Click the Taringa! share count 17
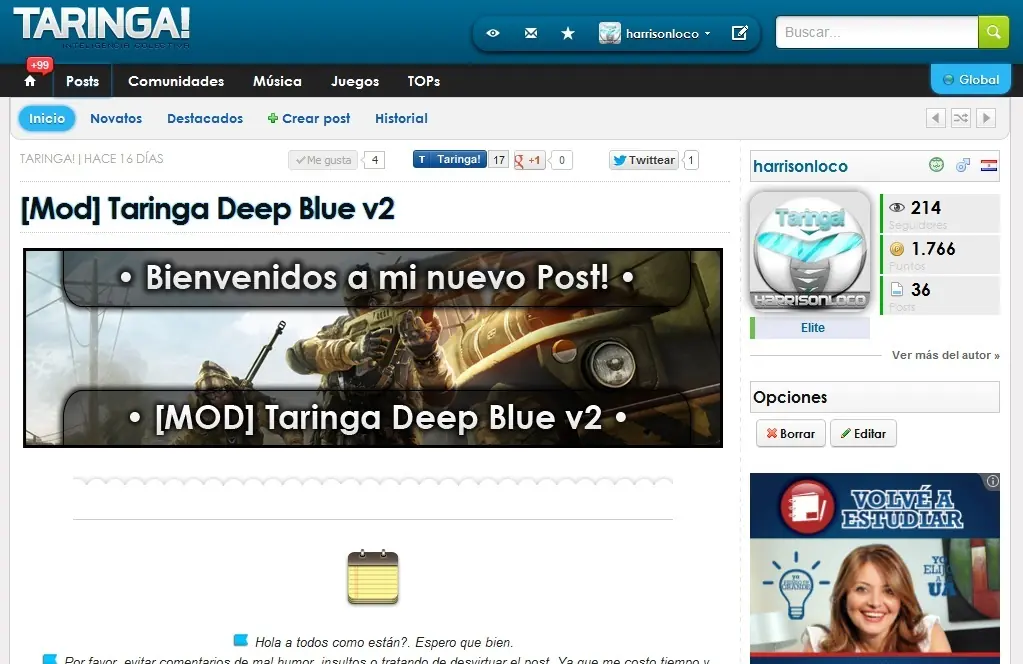 click(499, 160)
